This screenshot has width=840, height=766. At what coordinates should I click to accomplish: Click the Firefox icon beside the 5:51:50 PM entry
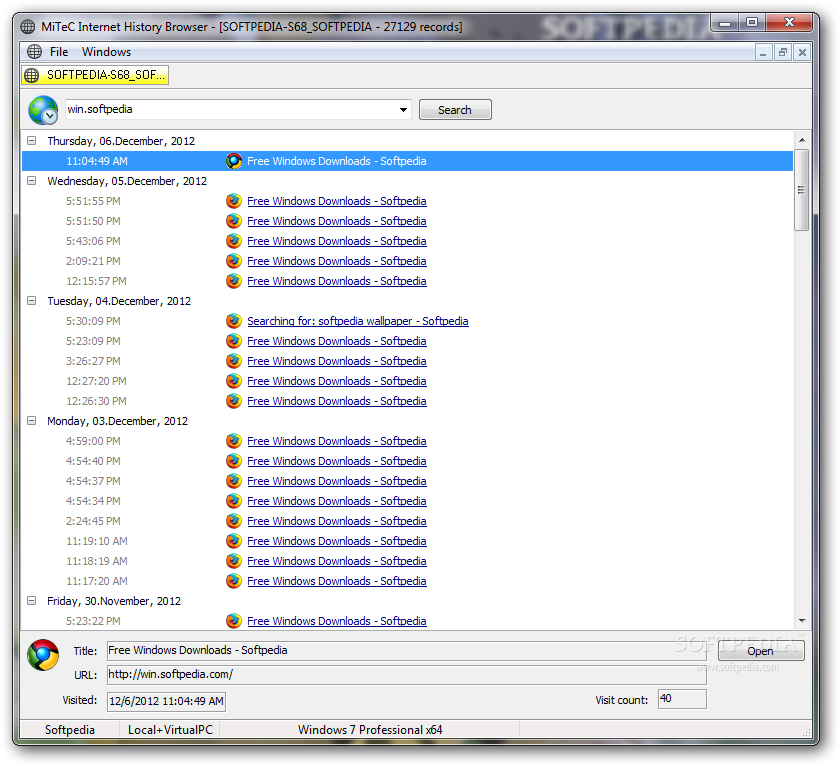234,221
